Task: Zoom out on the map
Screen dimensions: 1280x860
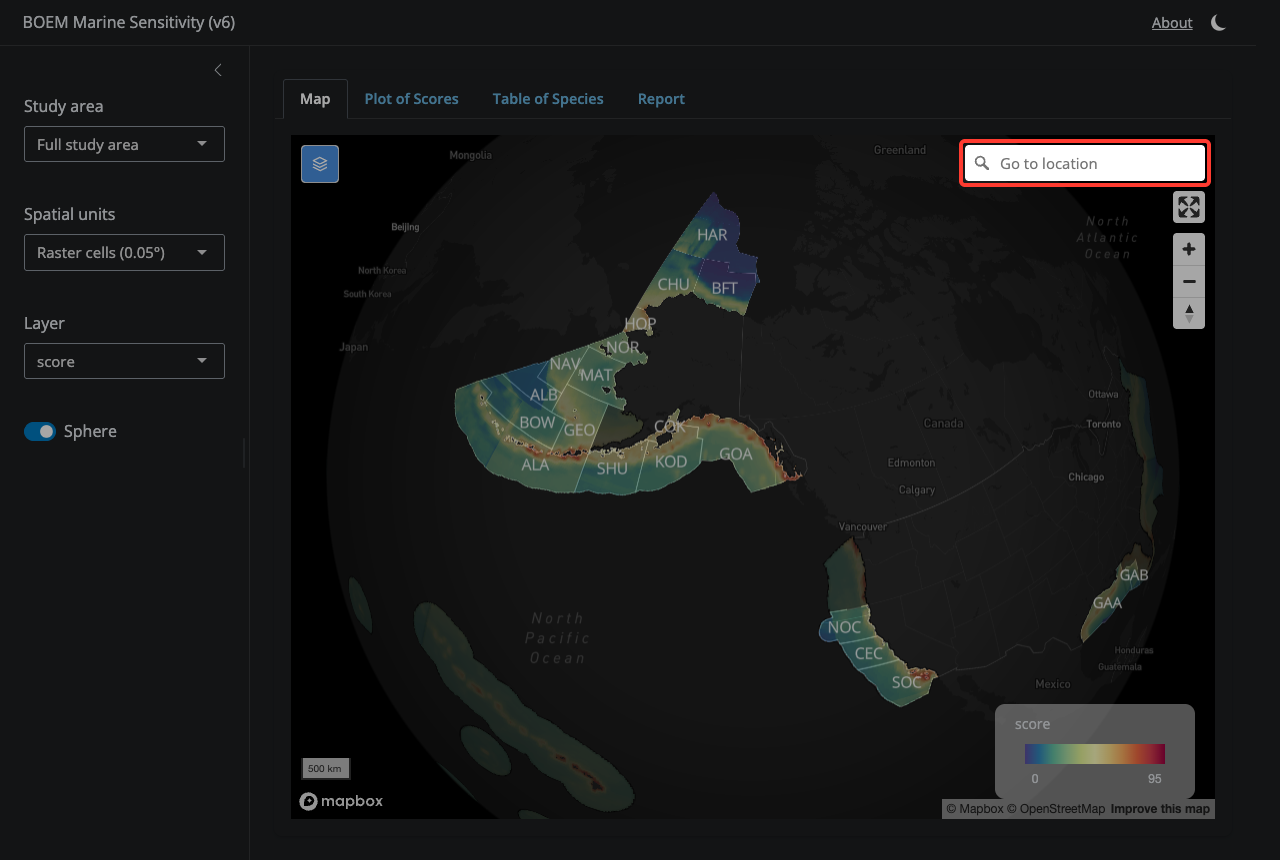Action: (x=1189, y=281)
